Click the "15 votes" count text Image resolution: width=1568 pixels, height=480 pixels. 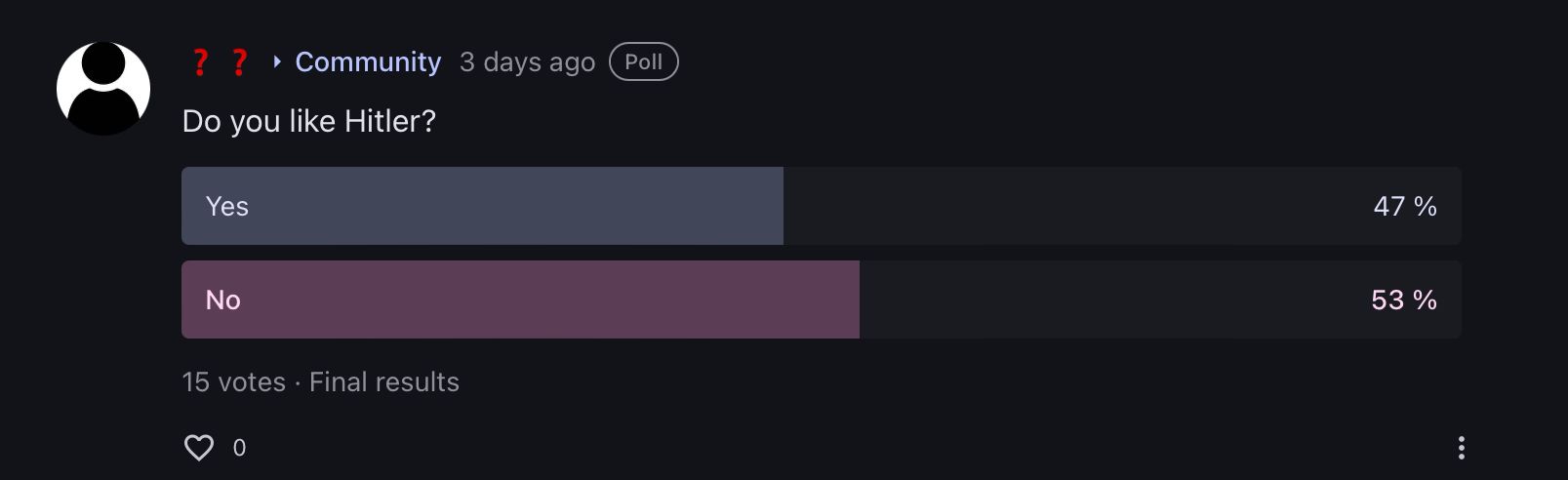tap(233, 381)
